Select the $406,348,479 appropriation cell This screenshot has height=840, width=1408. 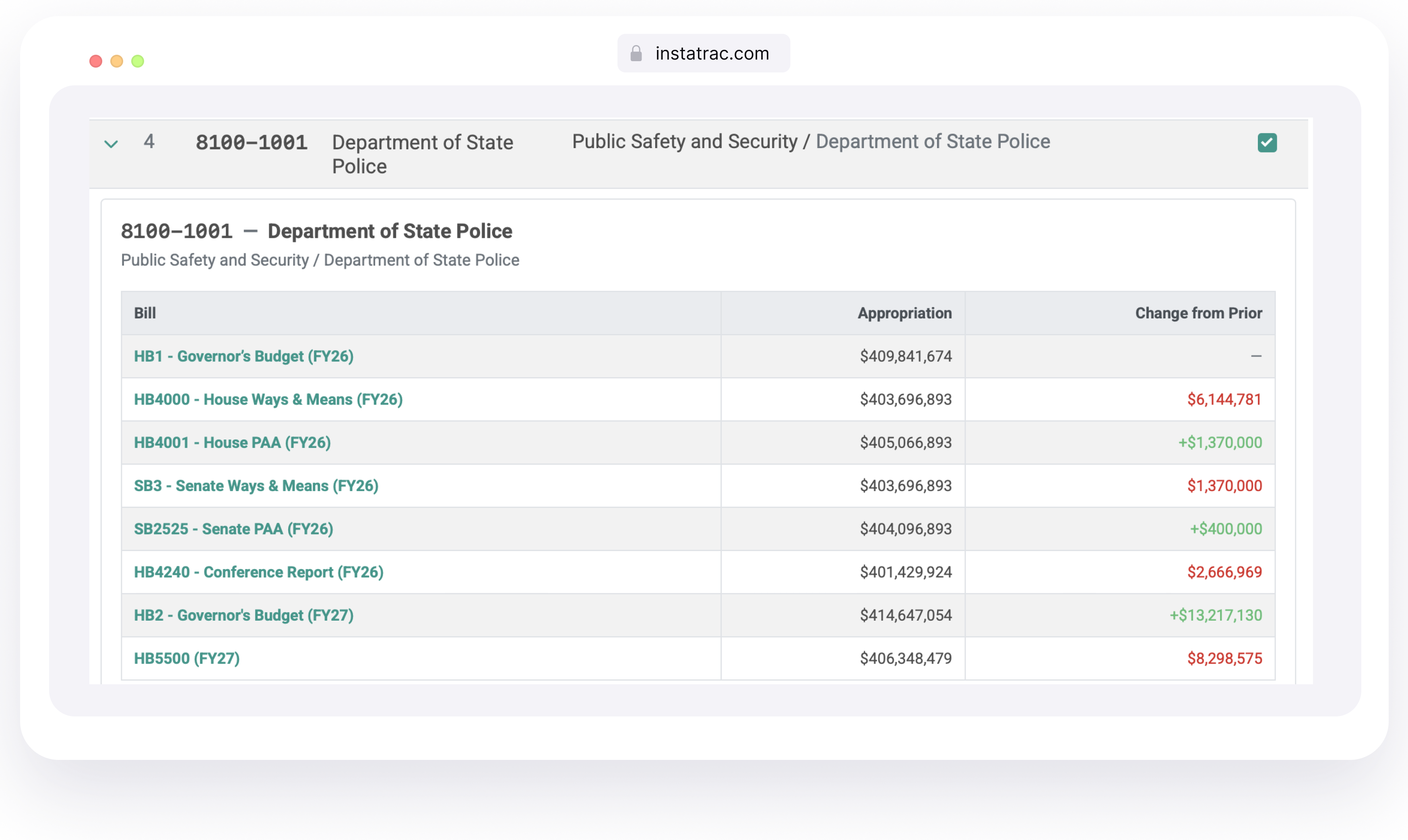point(843,658)
